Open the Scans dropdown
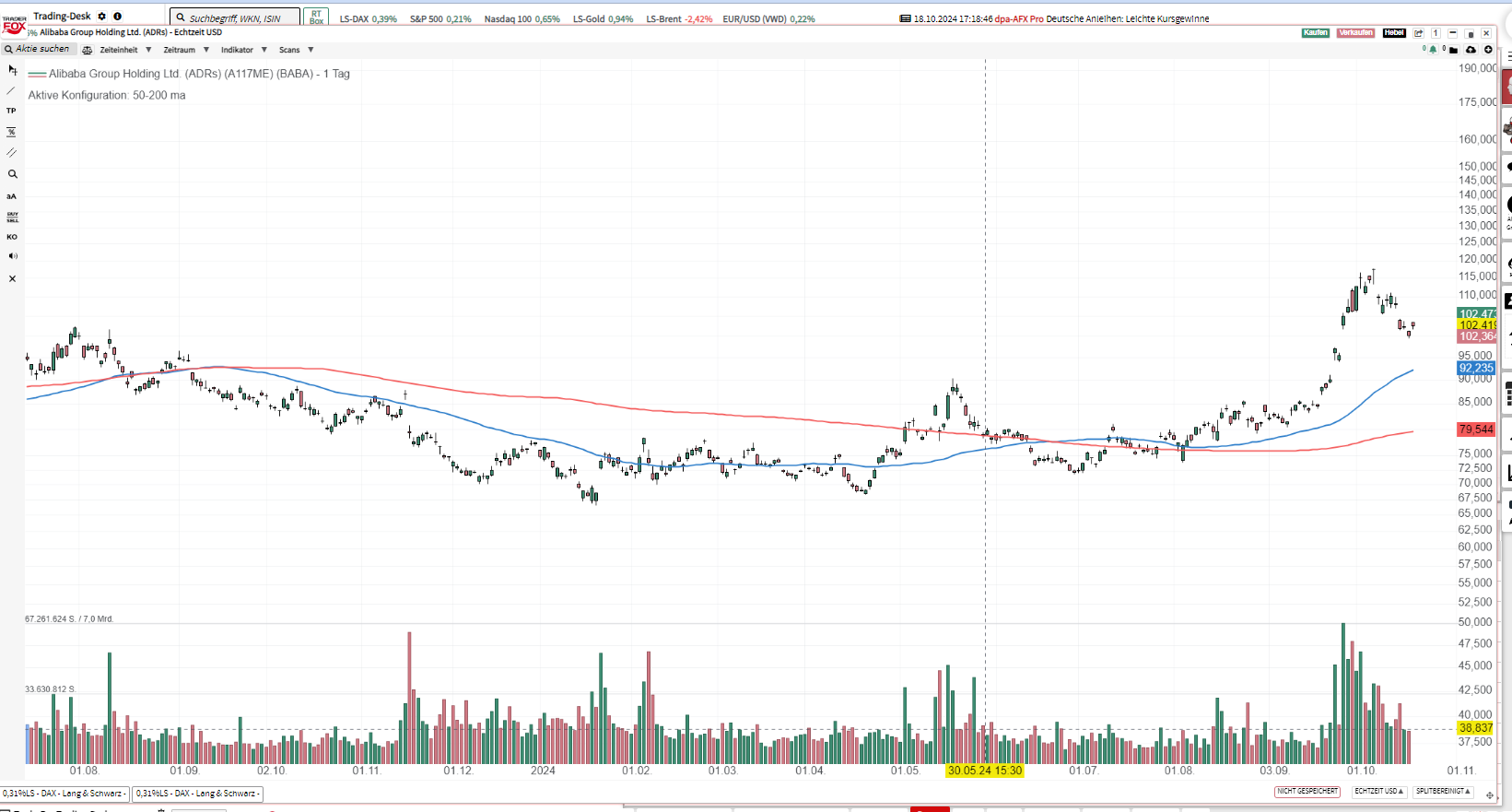This screenshot has height=812, width=1512. point(297,50)
